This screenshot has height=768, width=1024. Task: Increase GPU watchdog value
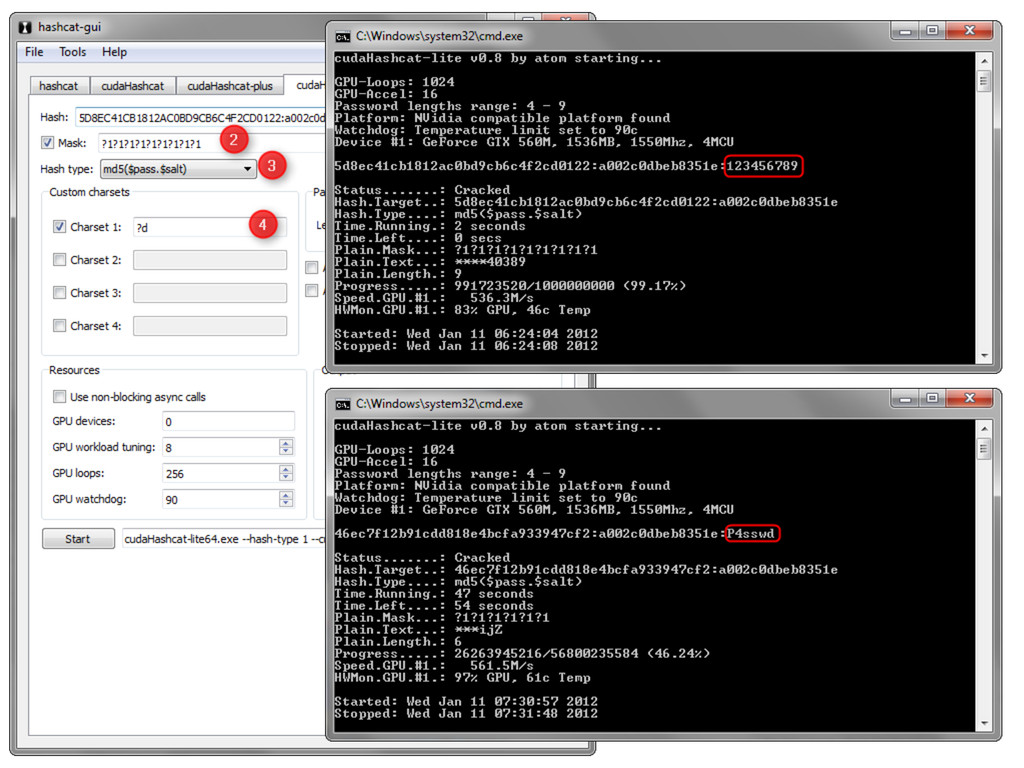[x=286, y=495]
